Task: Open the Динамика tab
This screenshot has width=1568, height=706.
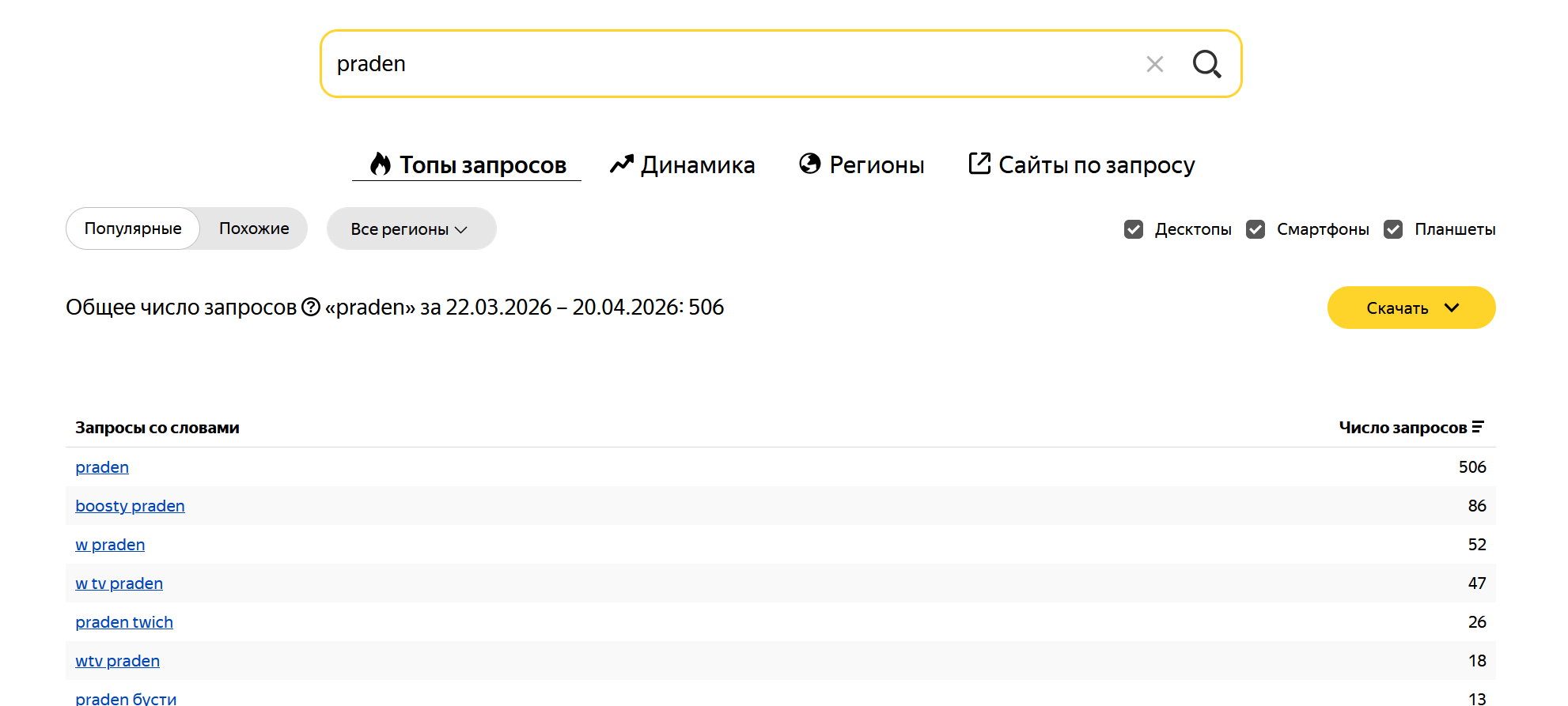Action: click(x=682, y=164)
